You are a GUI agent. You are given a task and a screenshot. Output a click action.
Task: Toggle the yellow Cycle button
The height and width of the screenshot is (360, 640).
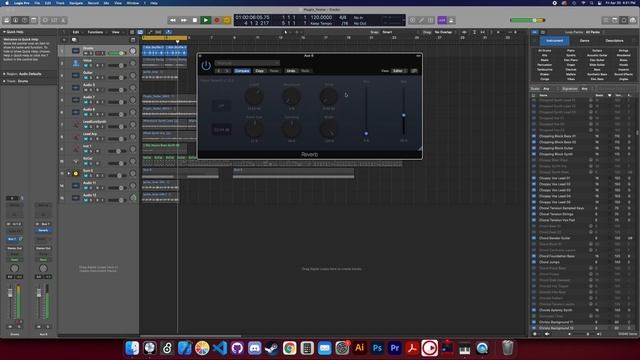227,20
